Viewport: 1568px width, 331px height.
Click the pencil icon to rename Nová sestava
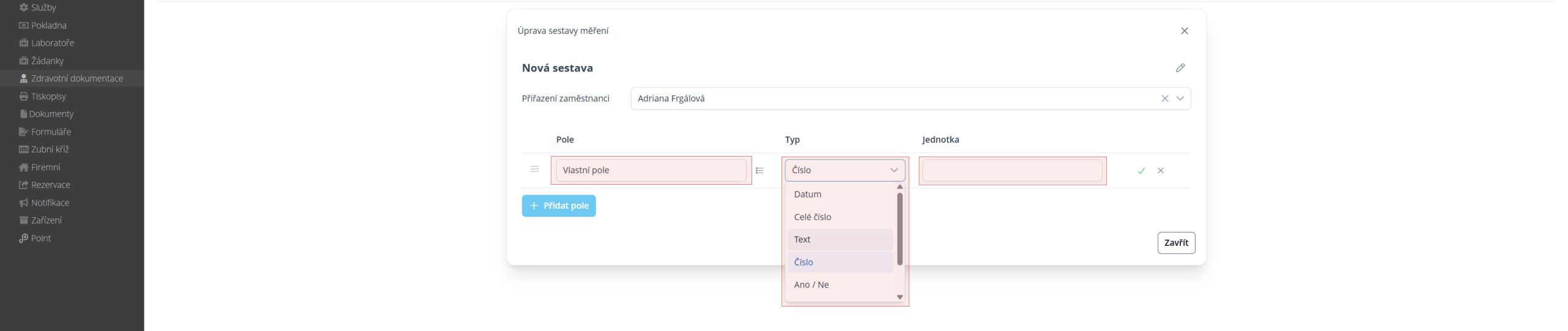coord(1180,68)
